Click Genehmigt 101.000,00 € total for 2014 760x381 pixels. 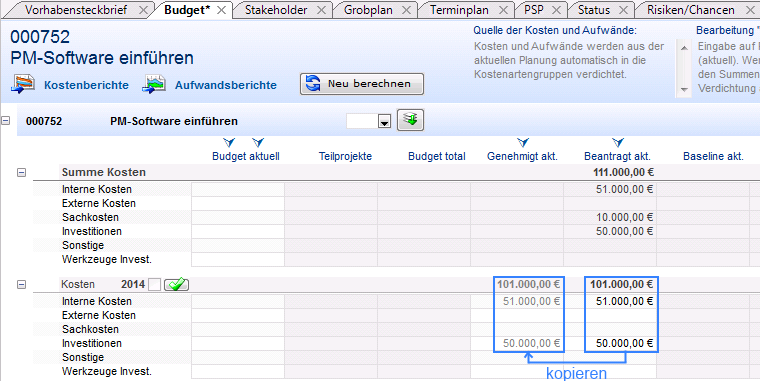[529, 284]
